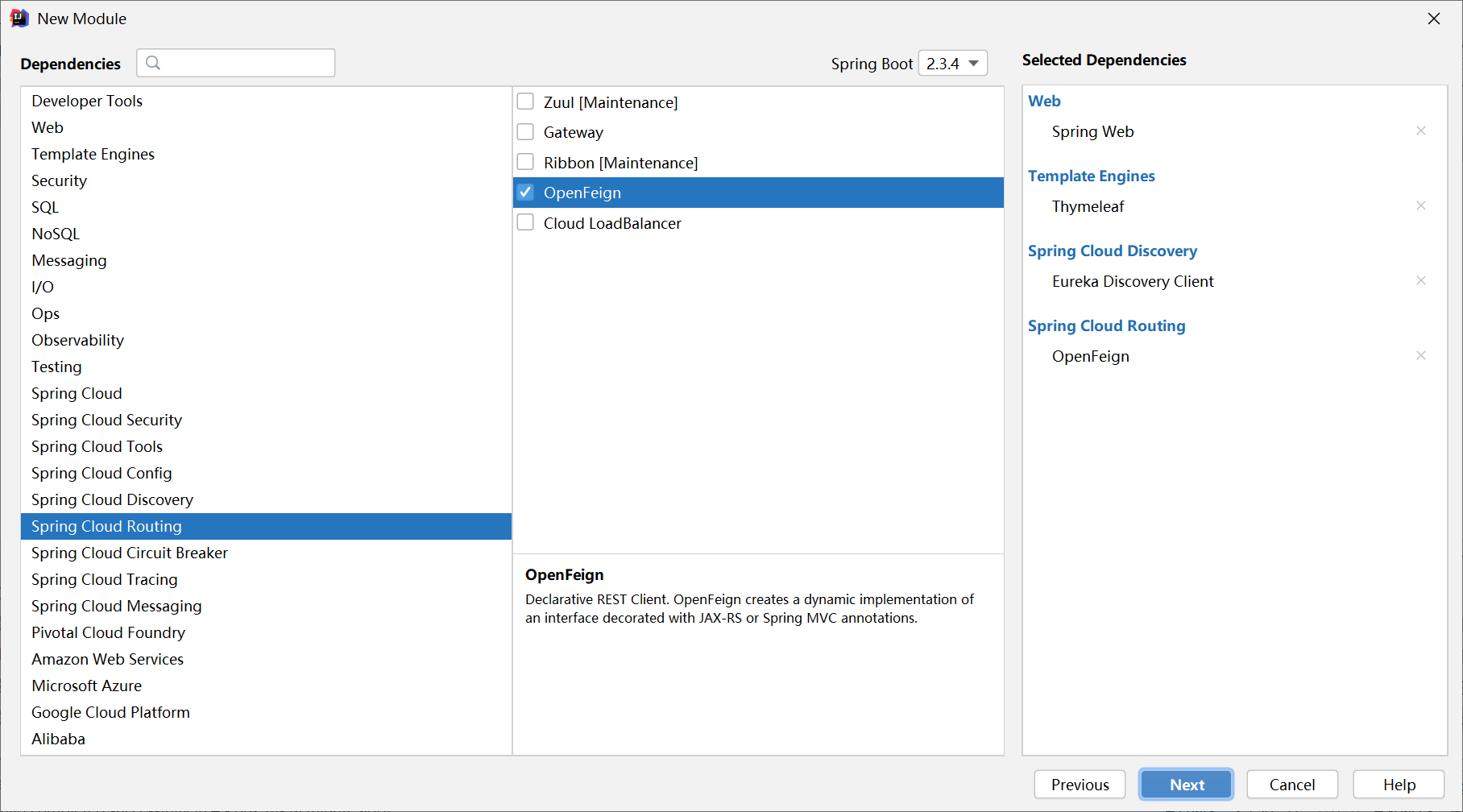This screenshot has height=812, width=1463.
Task: Select the Alibaba category
Action: point(266,739)
